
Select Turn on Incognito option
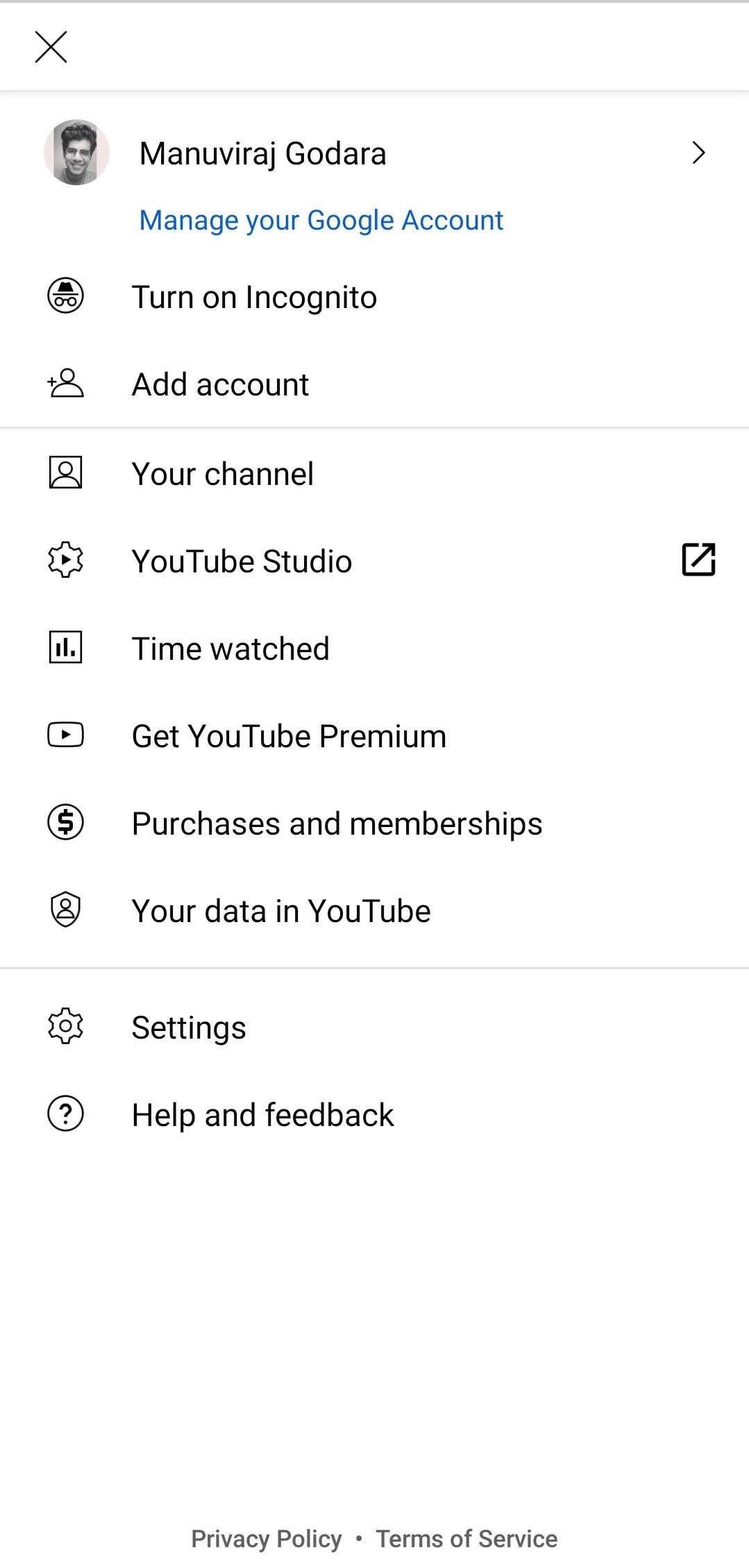254,298
